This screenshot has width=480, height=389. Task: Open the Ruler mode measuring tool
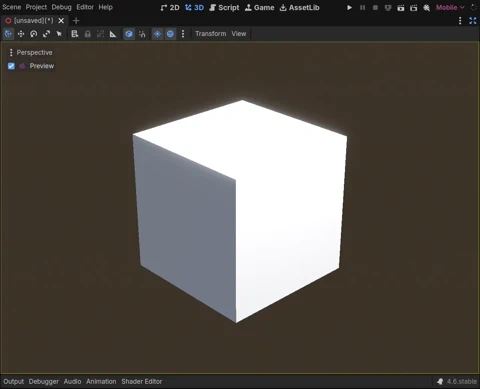(x=113, y=34)
